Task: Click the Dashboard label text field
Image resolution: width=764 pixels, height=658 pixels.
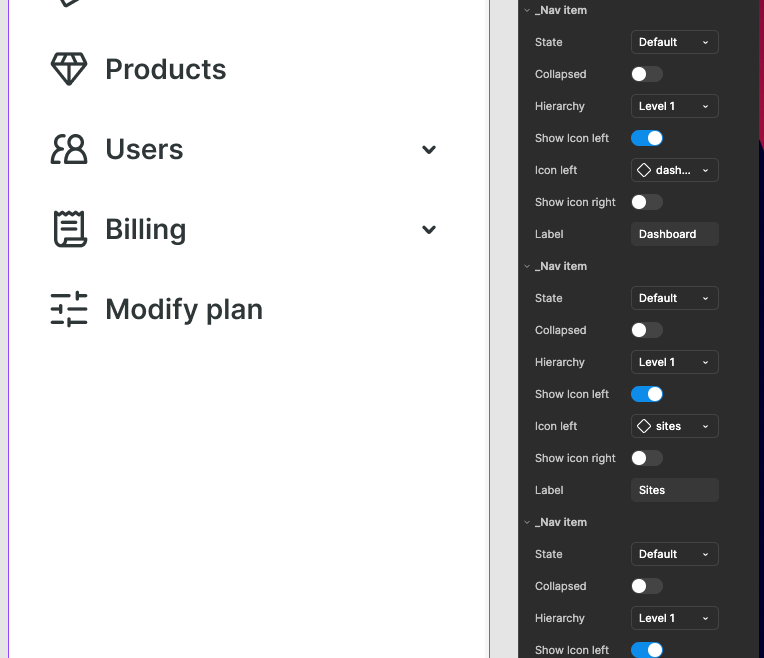Action: pos(674,234)
